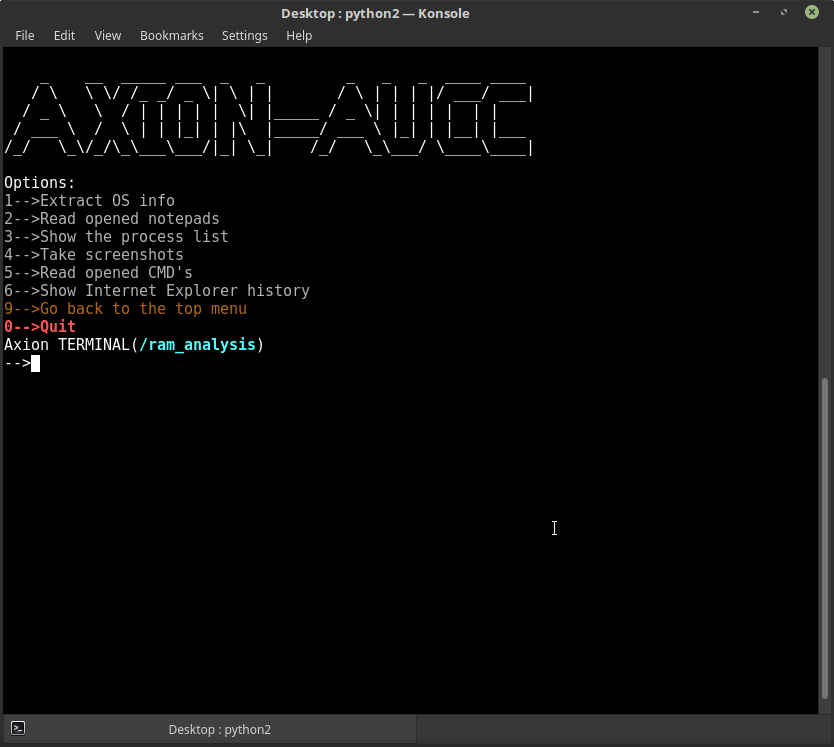Click the red '0-->Quit' line

pos(40,327)
